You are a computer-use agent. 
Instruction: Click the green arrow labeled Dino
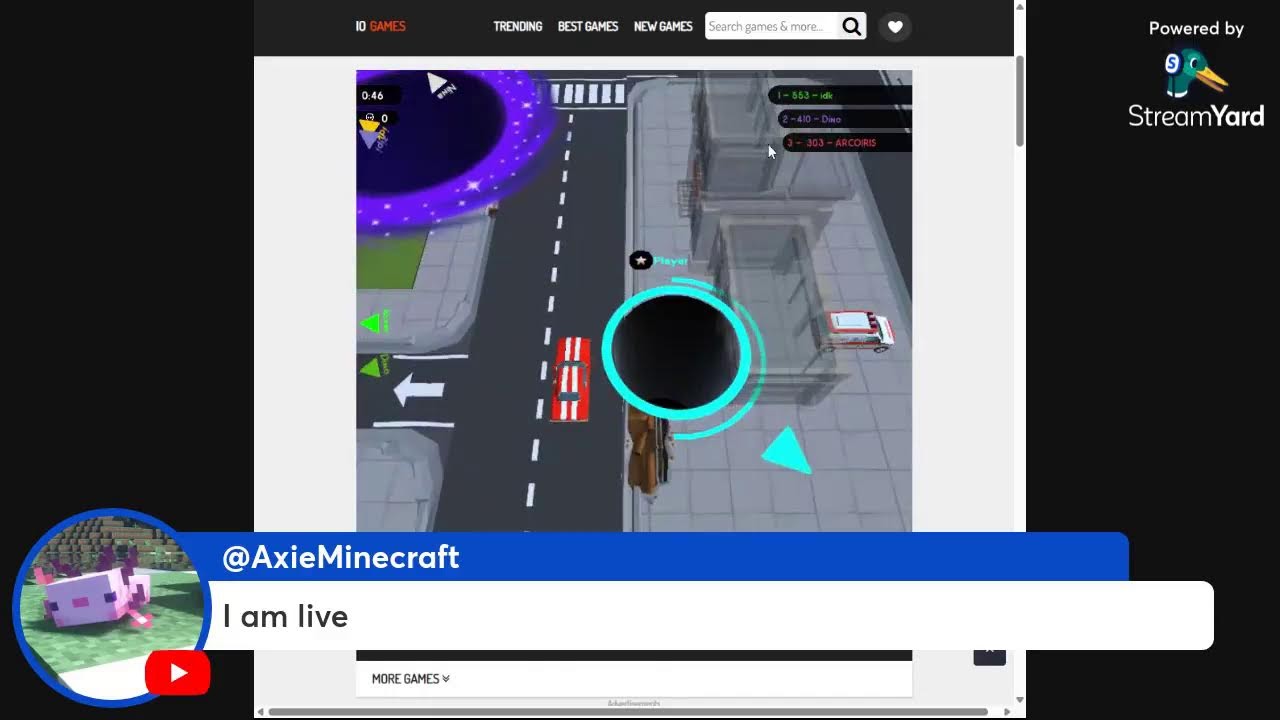pyautogui.click(x=372, y=367)
